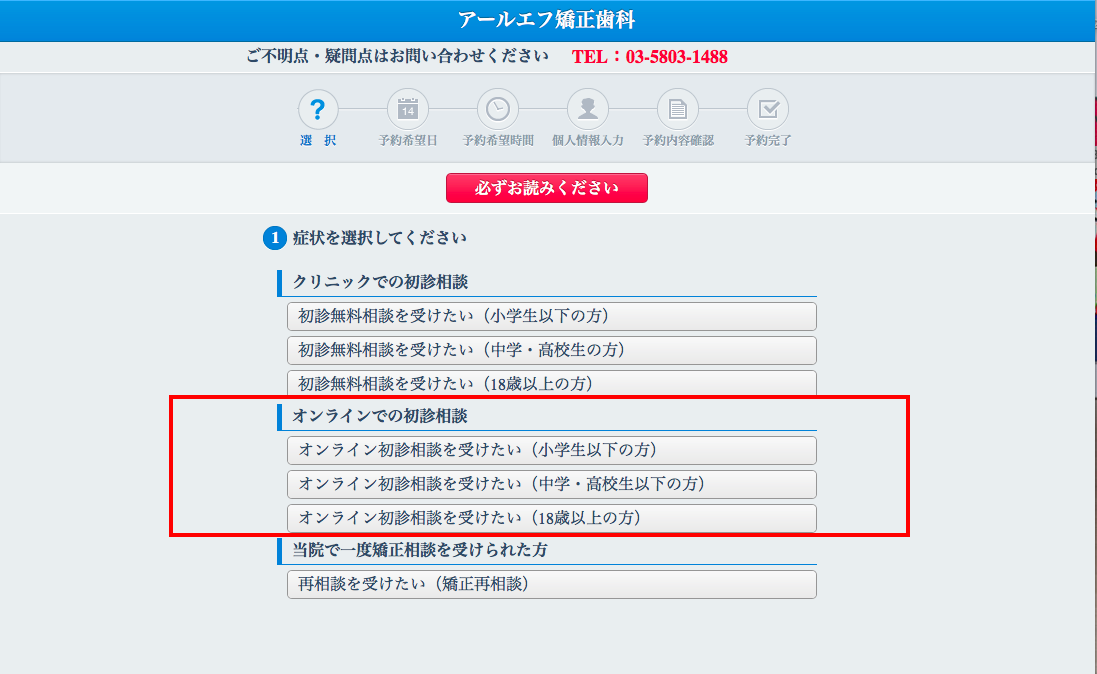The image size is (1097, 674).
Task: Click the calendar icon for 予約希望日
Action: 408,109
